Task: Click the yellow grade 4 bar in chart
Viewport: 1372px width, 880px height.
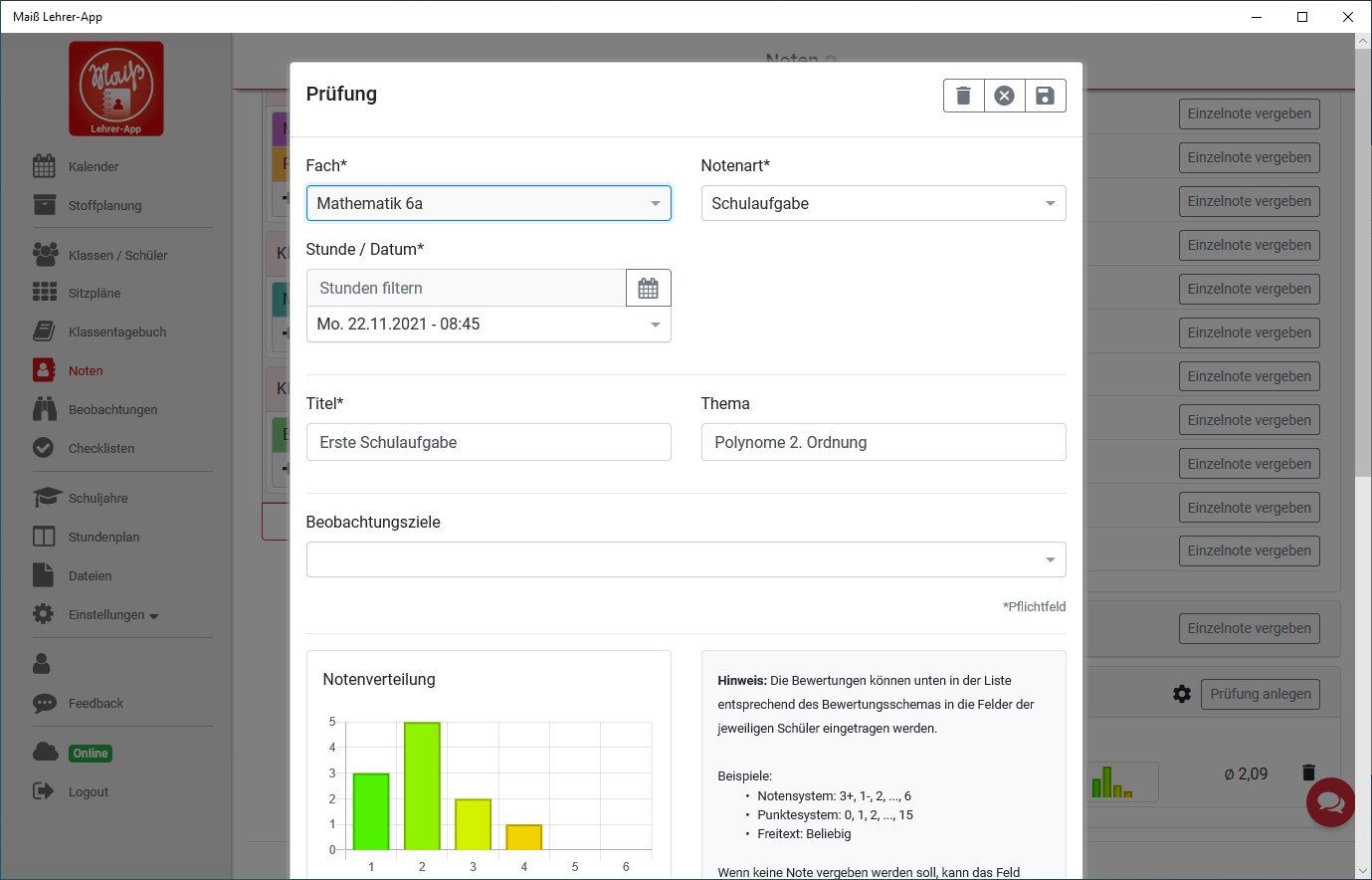Action: coord(524,838)
